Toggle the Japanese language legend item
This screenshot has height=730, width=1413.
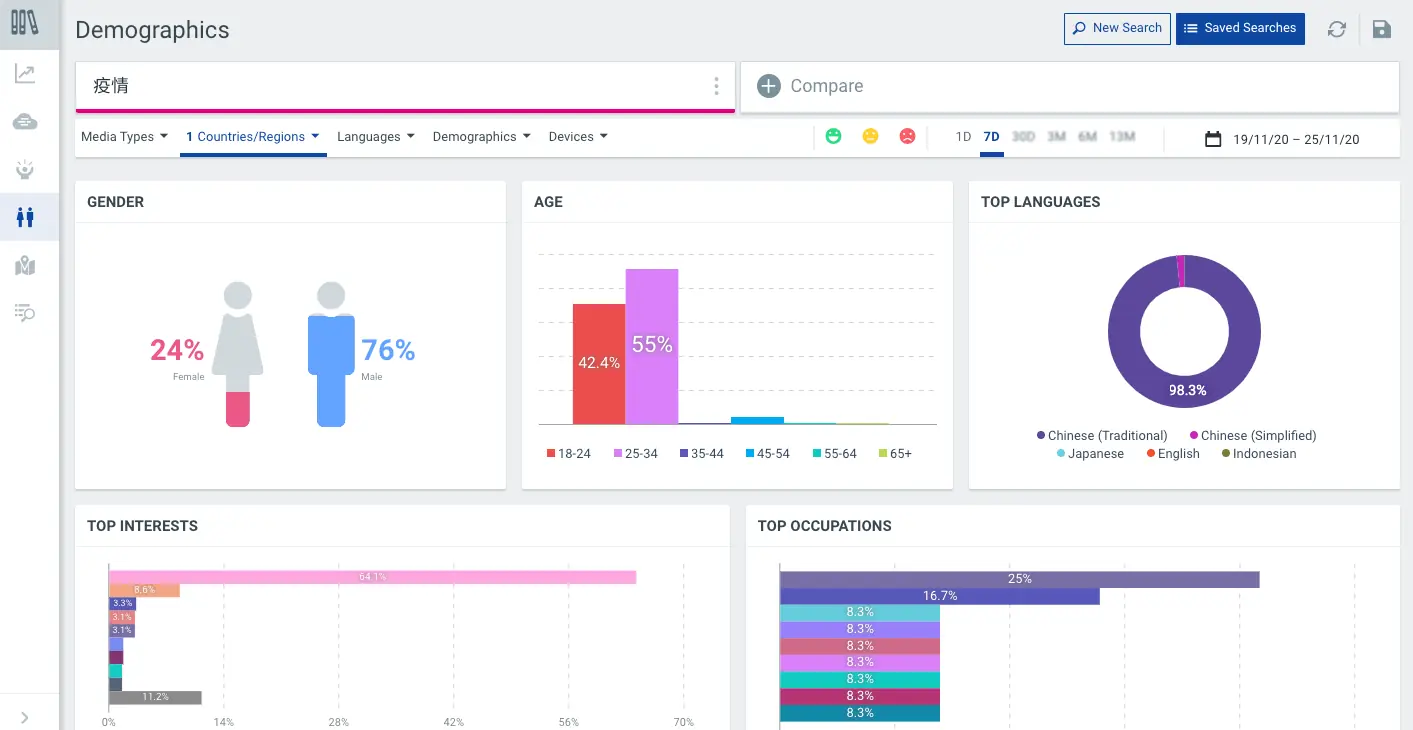(x=1090, y=454)
